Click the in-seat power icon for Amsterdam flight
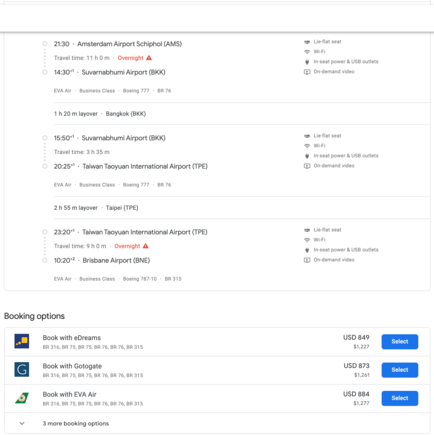Screen dimensions: 434x435 click(307, 62)
